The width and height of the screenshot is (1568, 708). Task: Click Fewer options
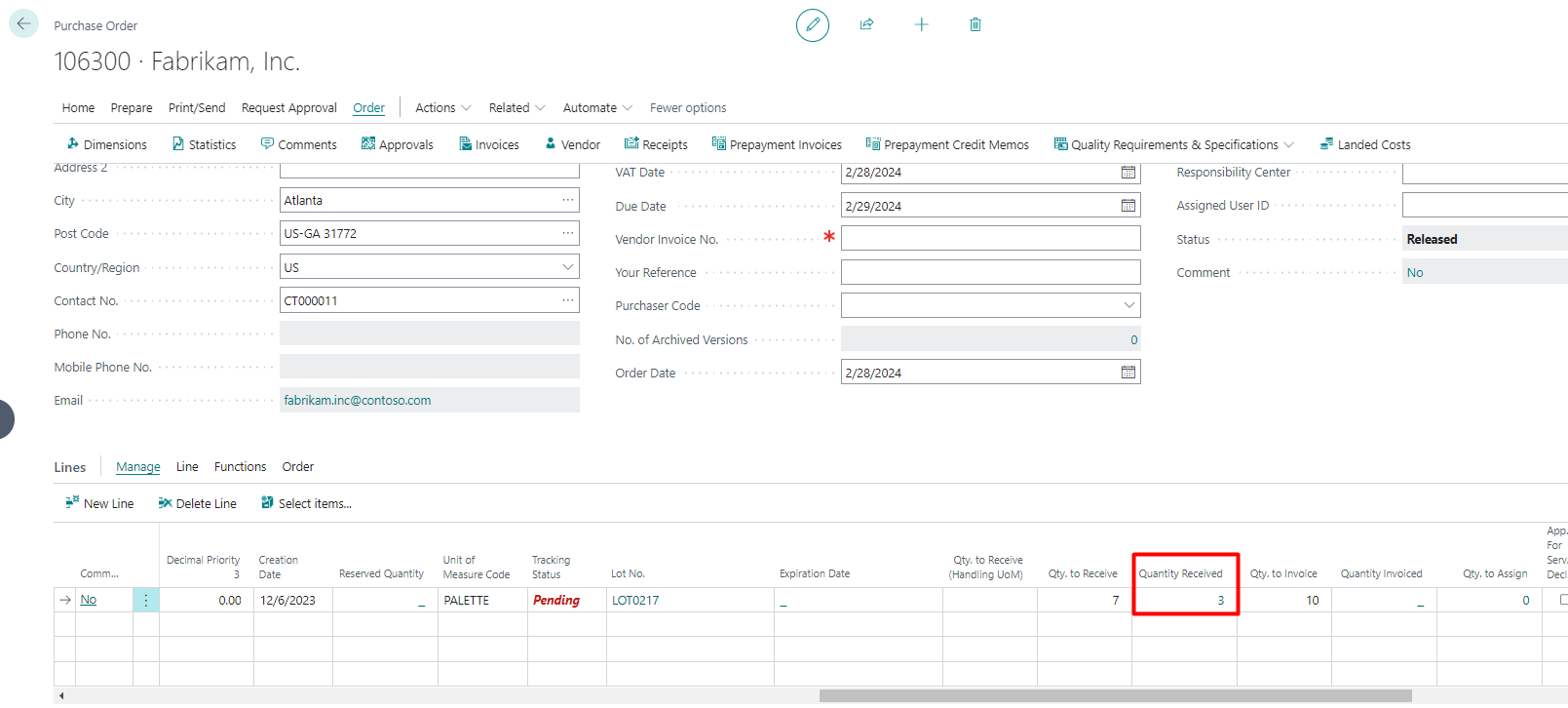(x=687, y=108)
